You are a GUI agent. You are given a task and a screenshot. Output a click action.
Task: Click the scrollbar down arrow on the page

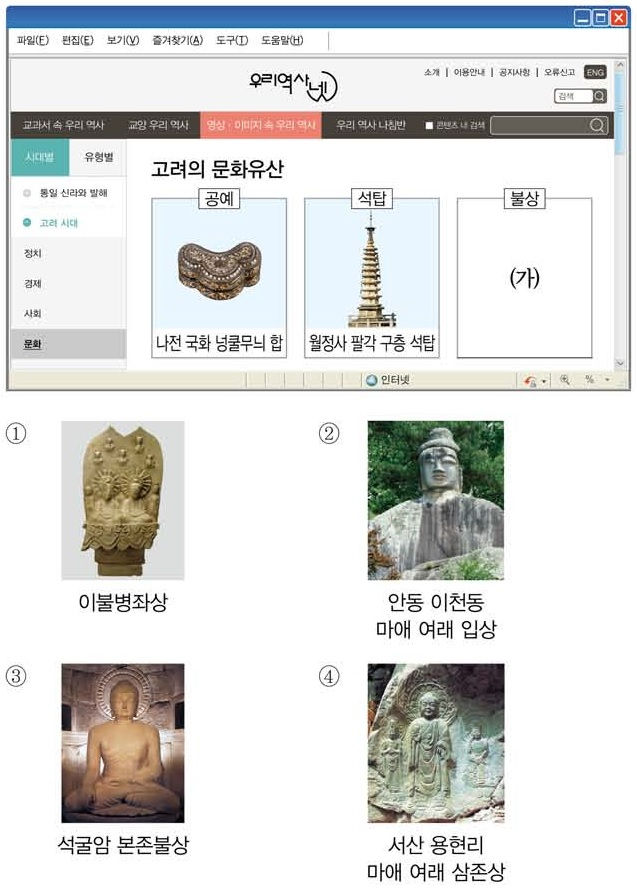tap(620, 363)
